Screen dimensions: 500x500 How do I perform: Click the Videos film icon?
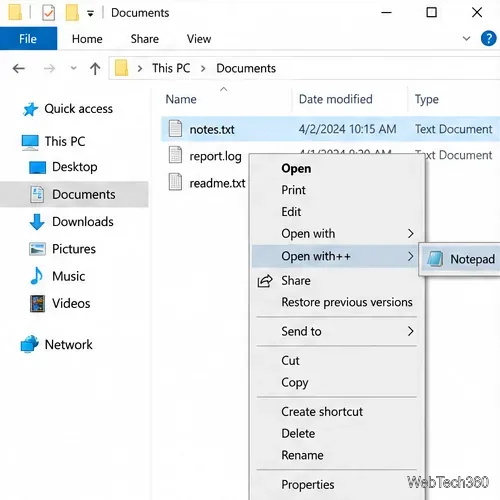click(x=37, y=303)
